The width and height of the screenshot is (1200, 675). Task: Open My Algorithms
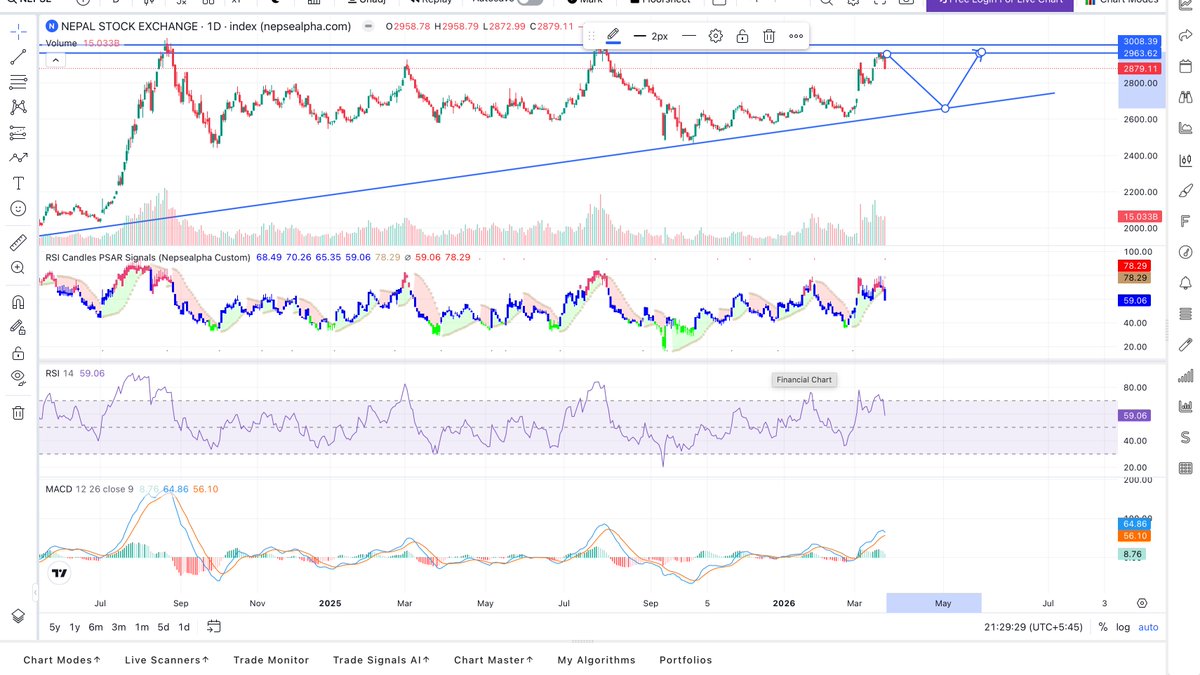tap(596, 660)
